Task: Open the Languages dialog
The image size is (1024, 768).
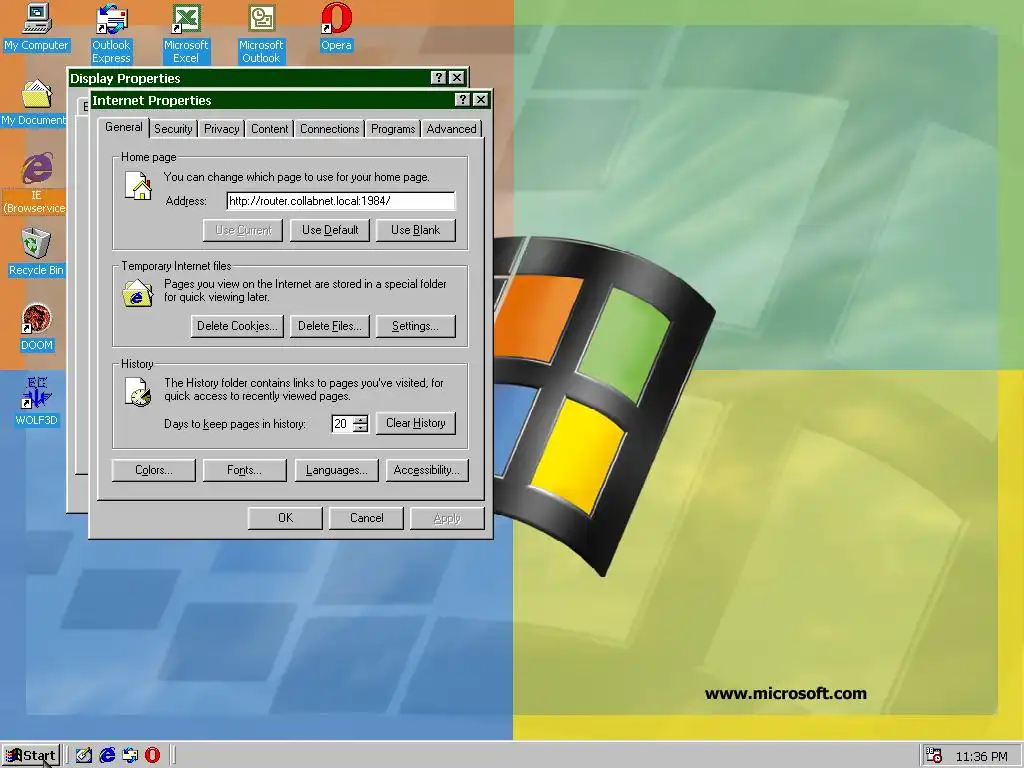Action: pos(336,470)
